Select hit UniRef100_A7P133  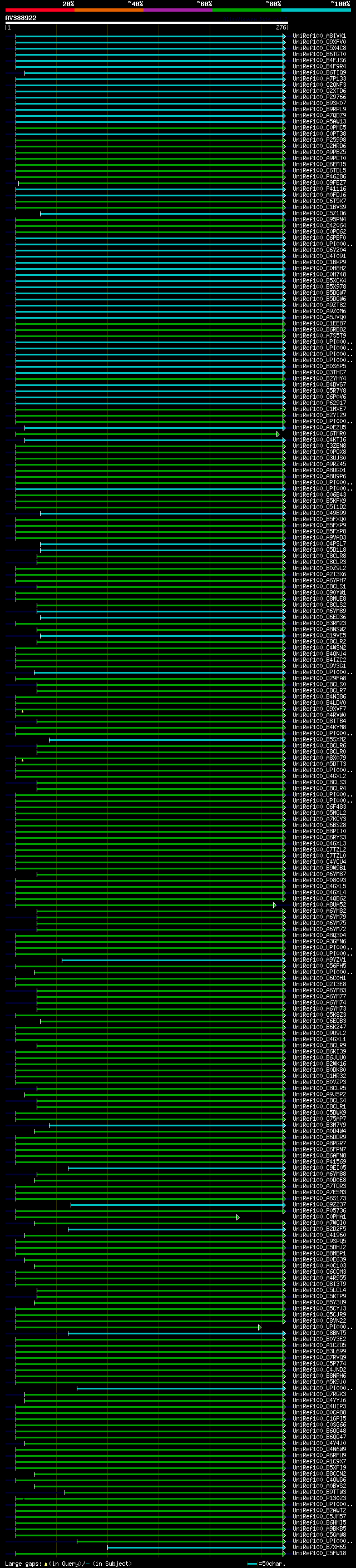click(x=319, y=78)
